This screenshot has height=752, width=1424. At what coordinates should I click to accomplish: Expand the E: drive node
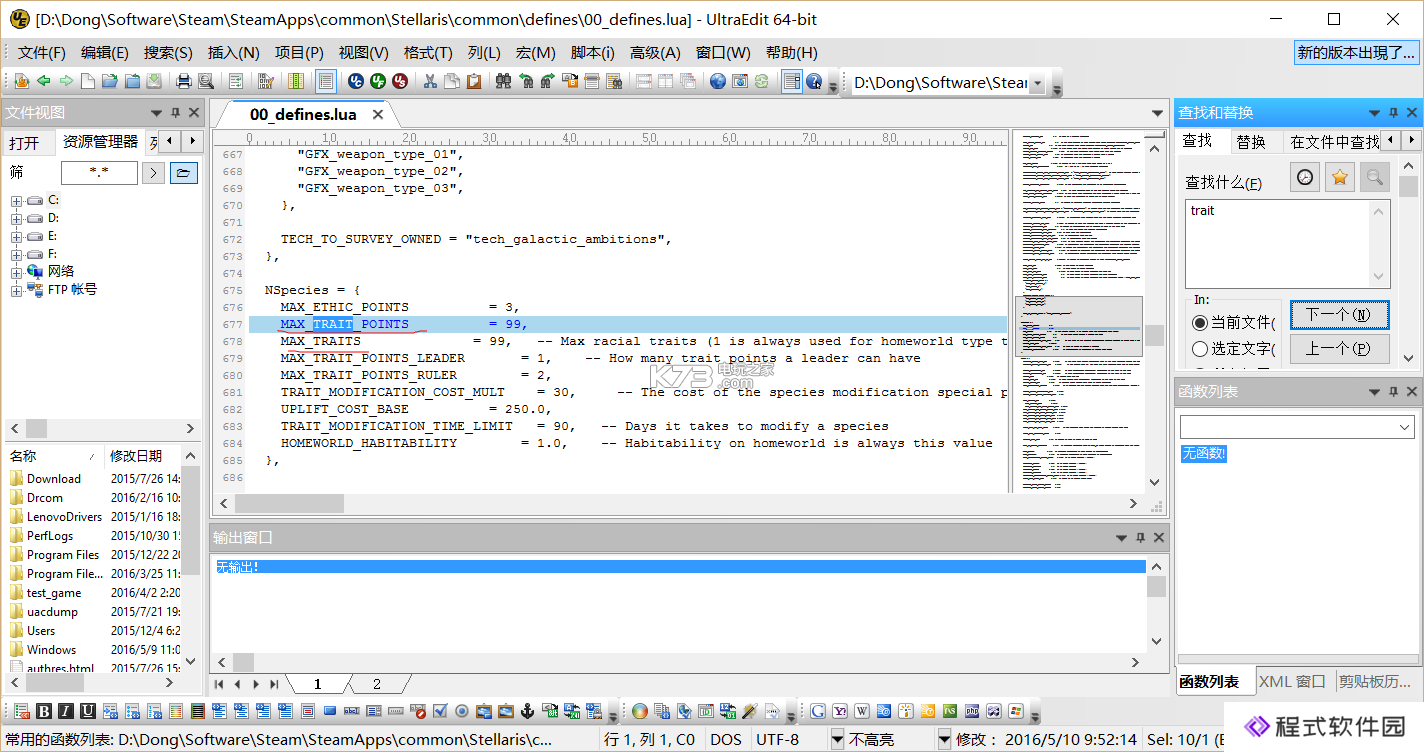(16, 237)
